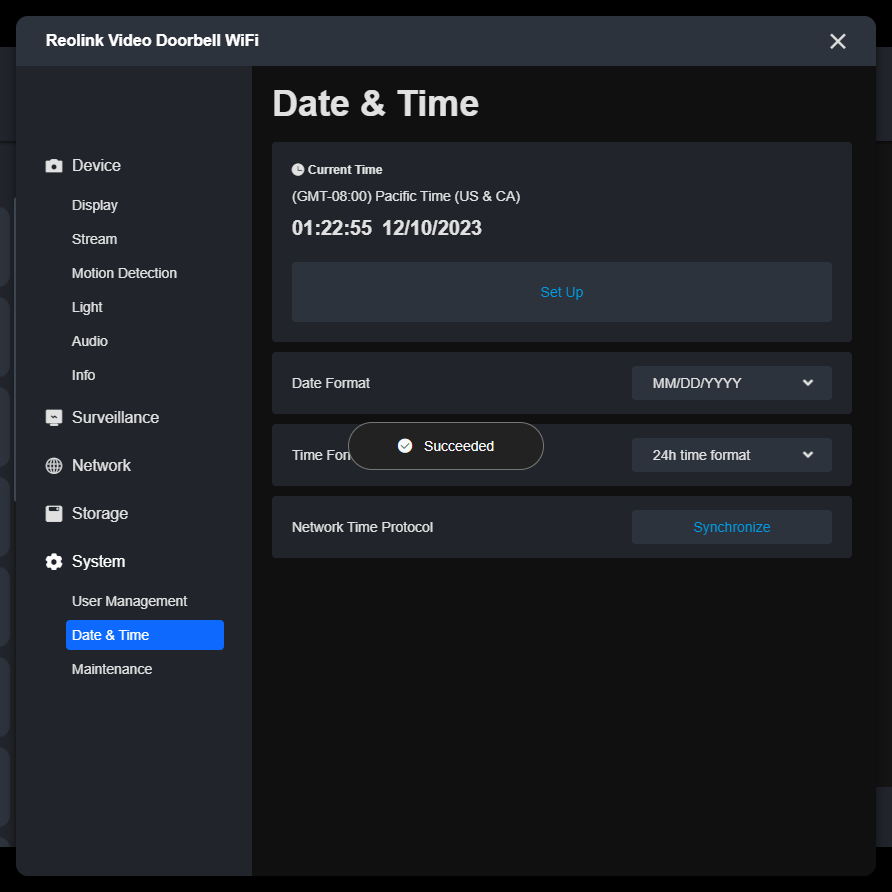Click the Succeeded checkmark icon
The height and width of the screenshot is (892, 892).
tap(404, 446)
